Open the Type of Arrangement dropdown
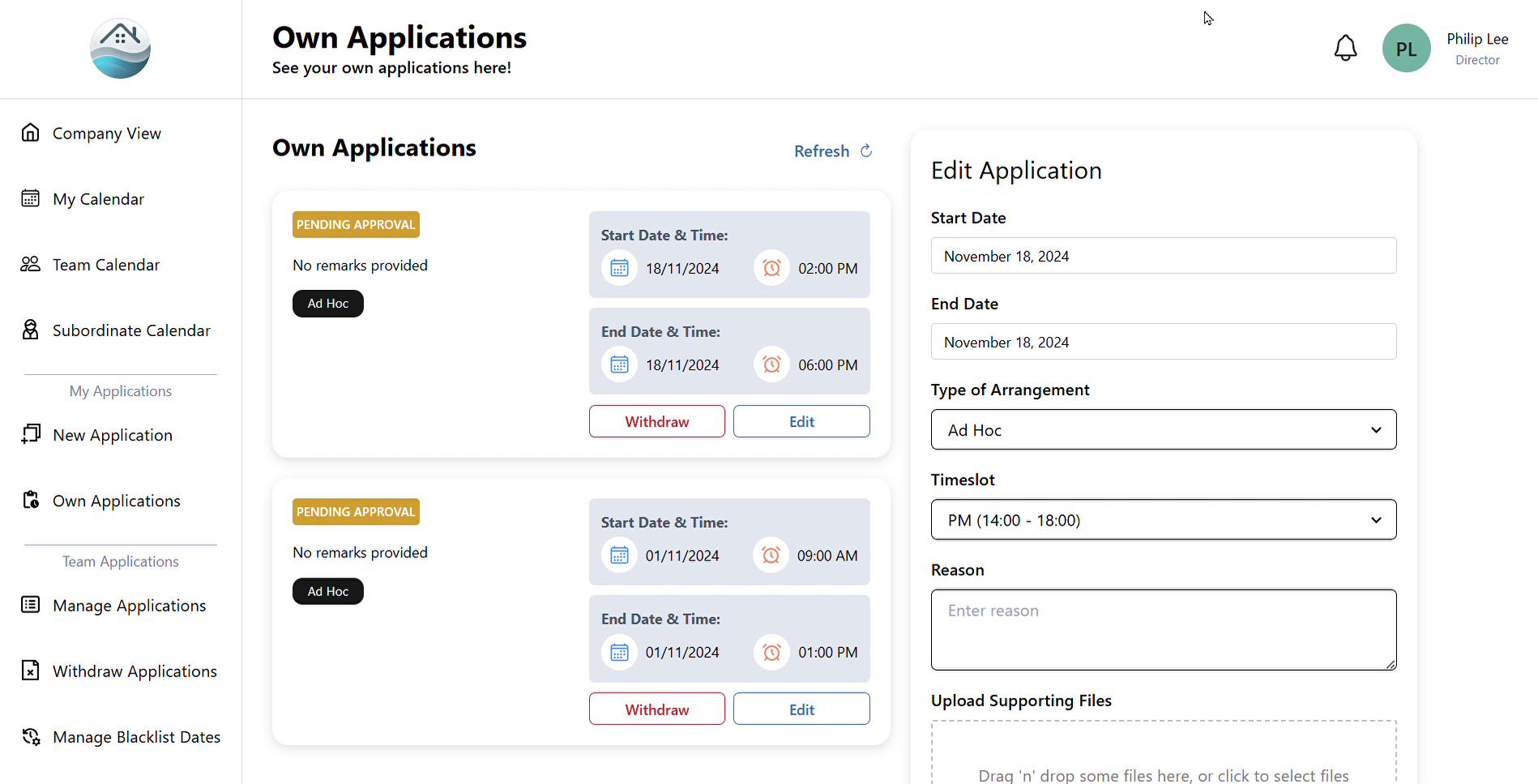1538x784 pixels. [1163, 430]
